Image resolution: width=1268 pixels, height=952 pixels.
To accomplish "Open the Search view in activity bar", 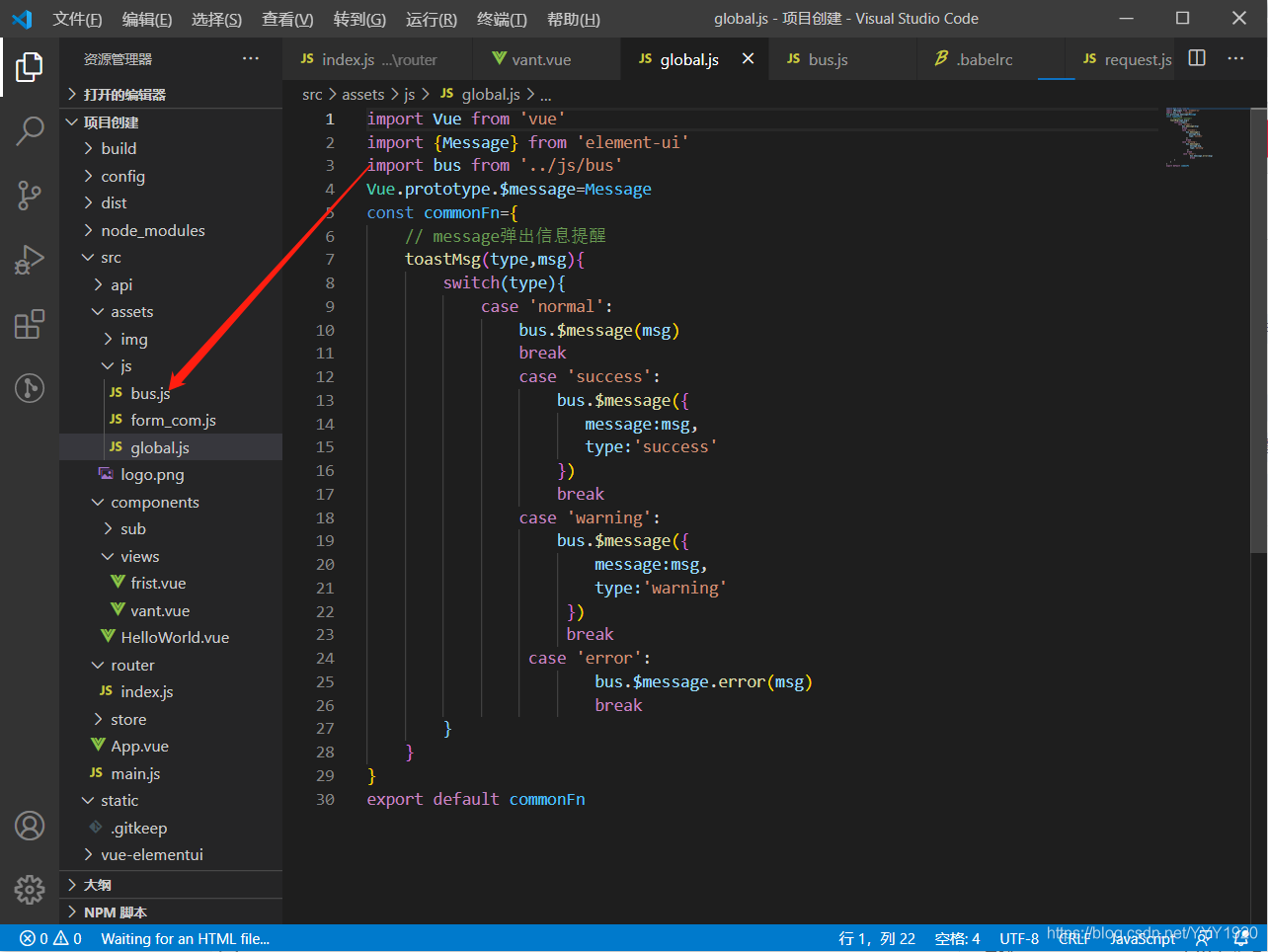I will pyautogui.click(x=30, y=130).
